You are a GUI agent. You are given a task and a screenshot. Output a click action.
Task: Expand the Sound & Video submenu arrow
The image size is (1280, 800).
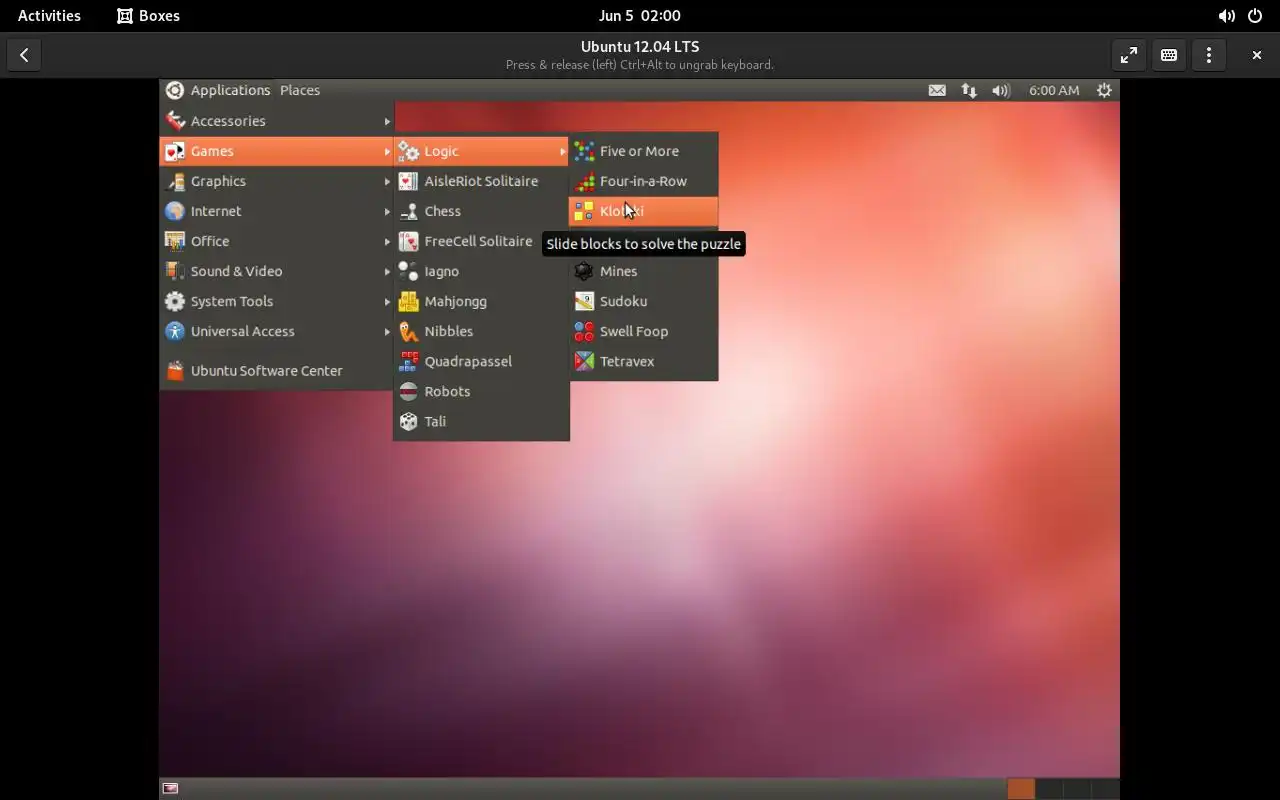(x=387, y=271)
